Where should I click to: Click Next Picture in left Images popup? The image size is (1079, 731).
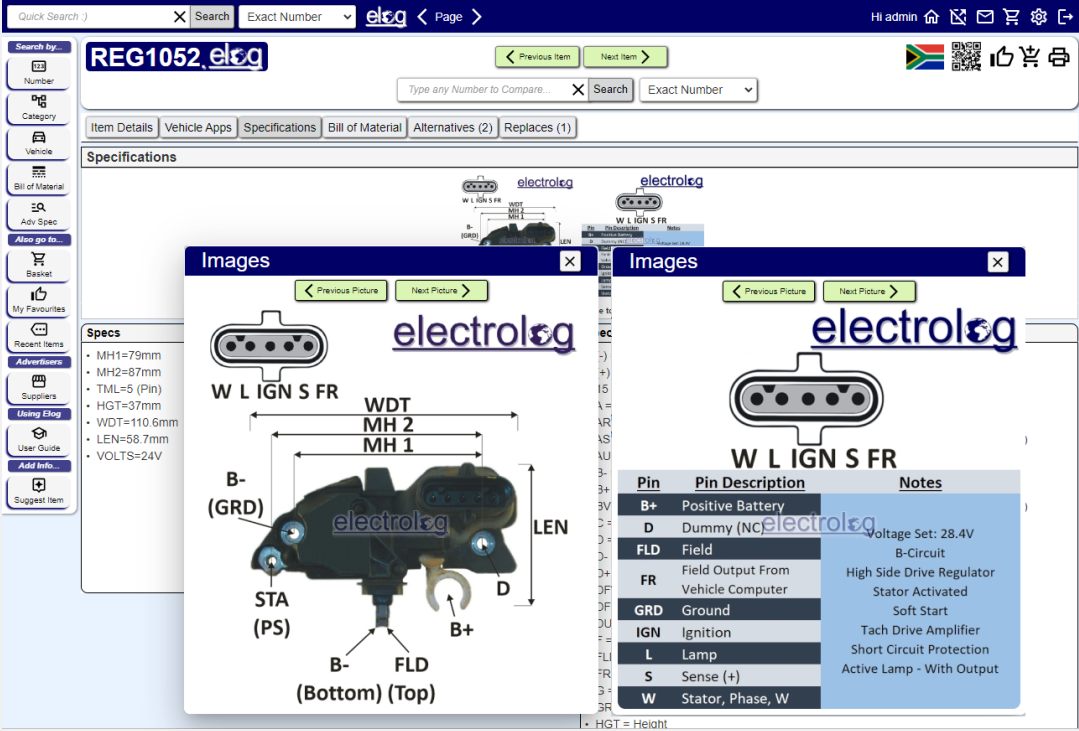(441, 291)
